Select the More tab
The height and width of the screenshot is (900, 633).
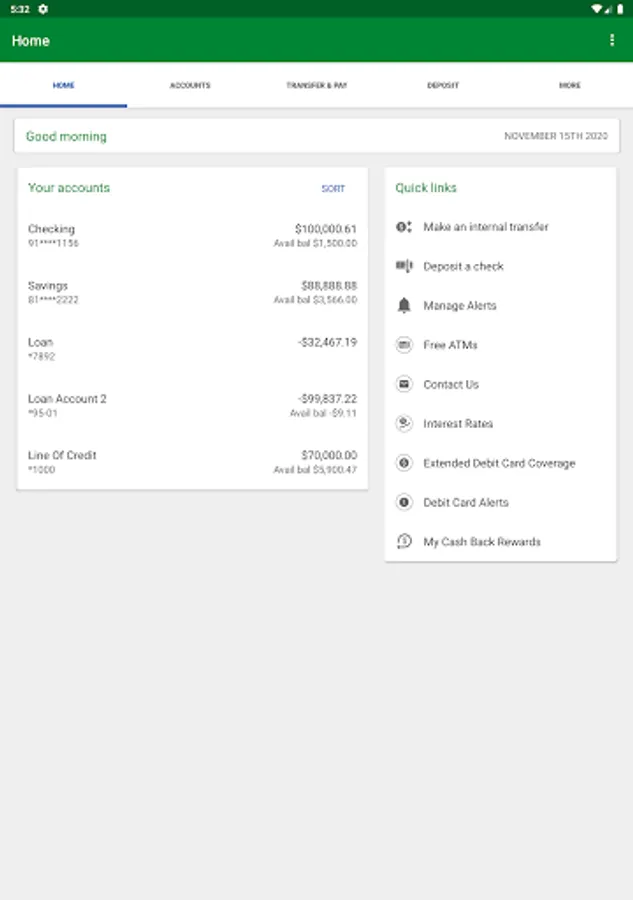569,86
